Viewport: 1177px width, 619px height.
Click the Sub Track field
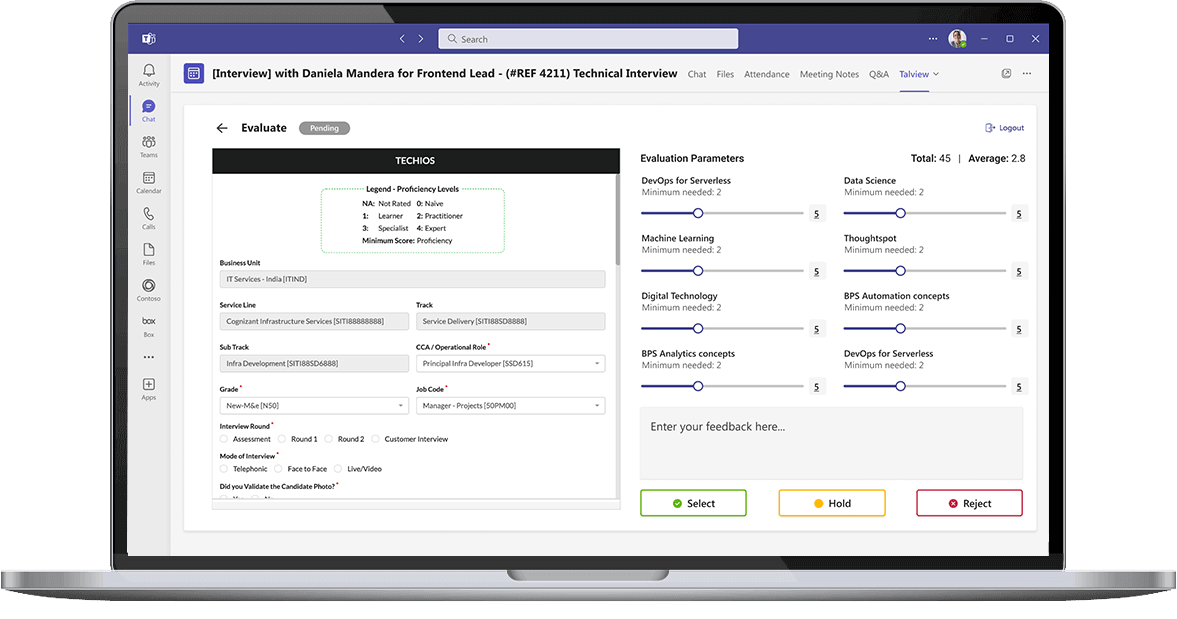pyautogui.click(x=313, y=364)
